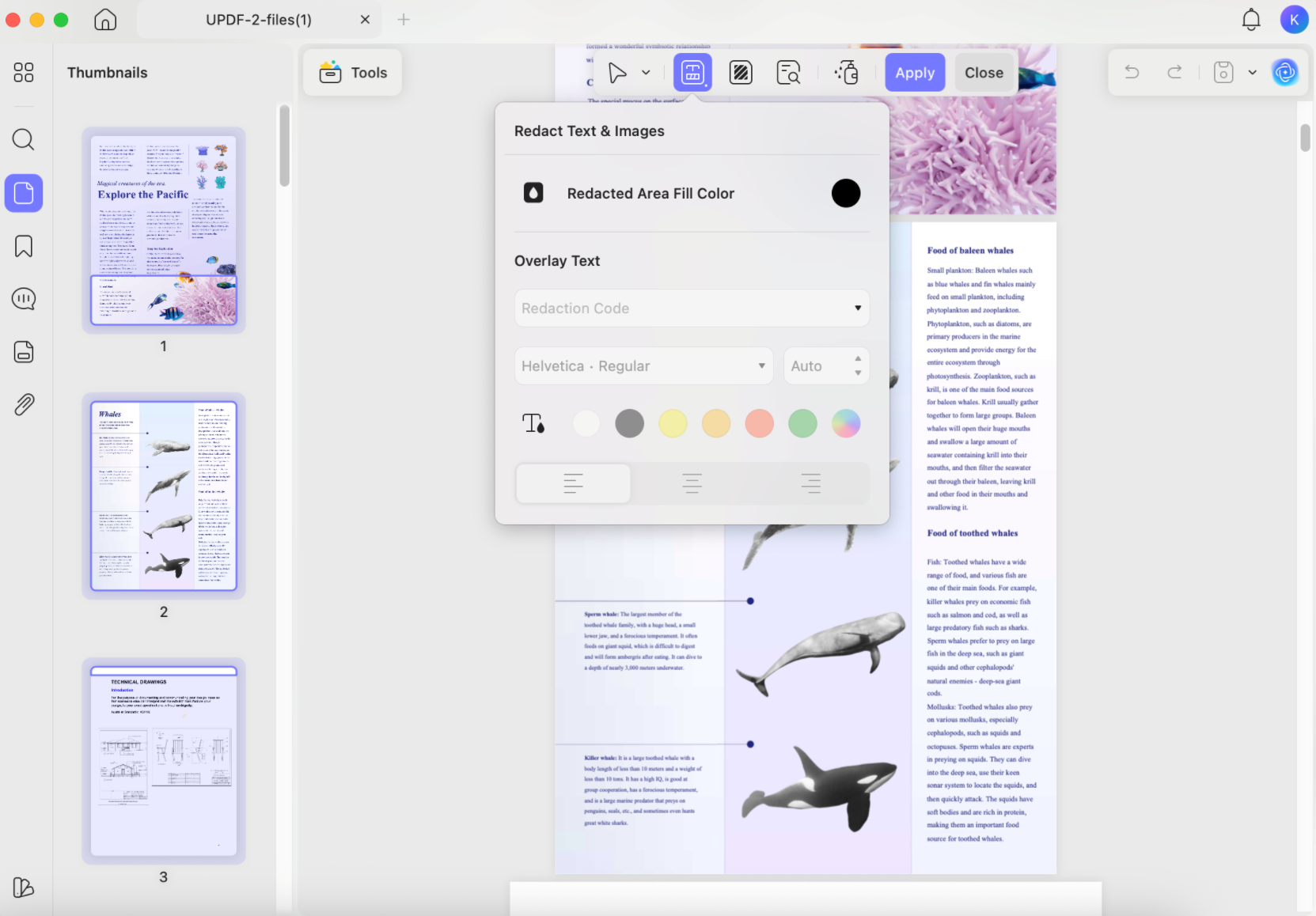Expand the save options dropdown arrow
1316x916 pixels.
pyautogui.click(x=1253, y=73)
